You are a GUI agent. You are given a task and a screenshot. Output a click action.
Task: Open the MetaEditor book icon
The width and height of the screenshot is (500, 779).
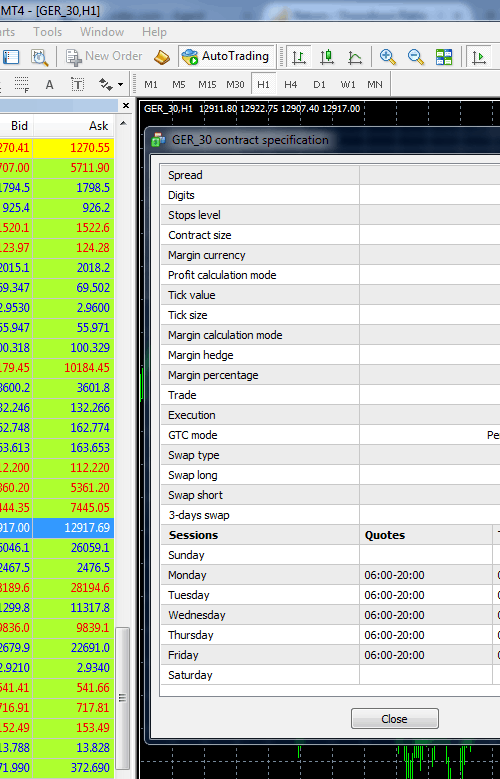162,57
